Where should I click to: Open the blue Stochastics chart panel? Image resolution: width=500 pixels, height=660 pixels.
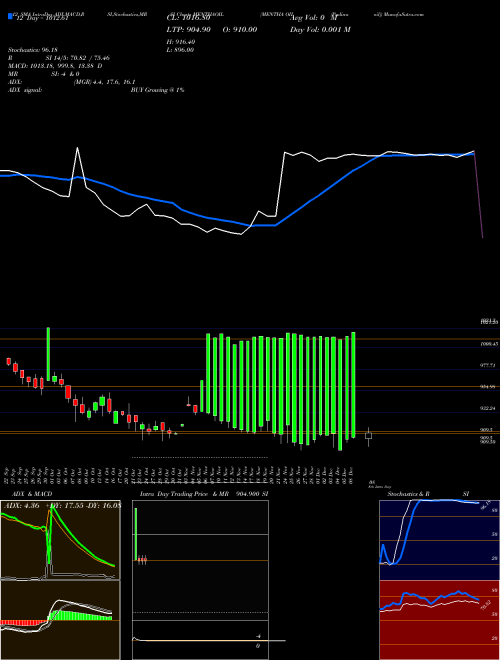click(x=439, y=540)
